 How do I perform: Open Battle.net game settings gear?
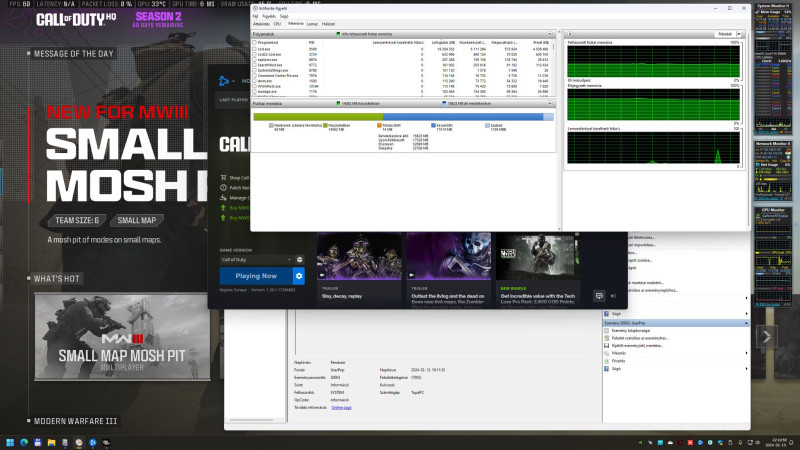tap(299, 276)
